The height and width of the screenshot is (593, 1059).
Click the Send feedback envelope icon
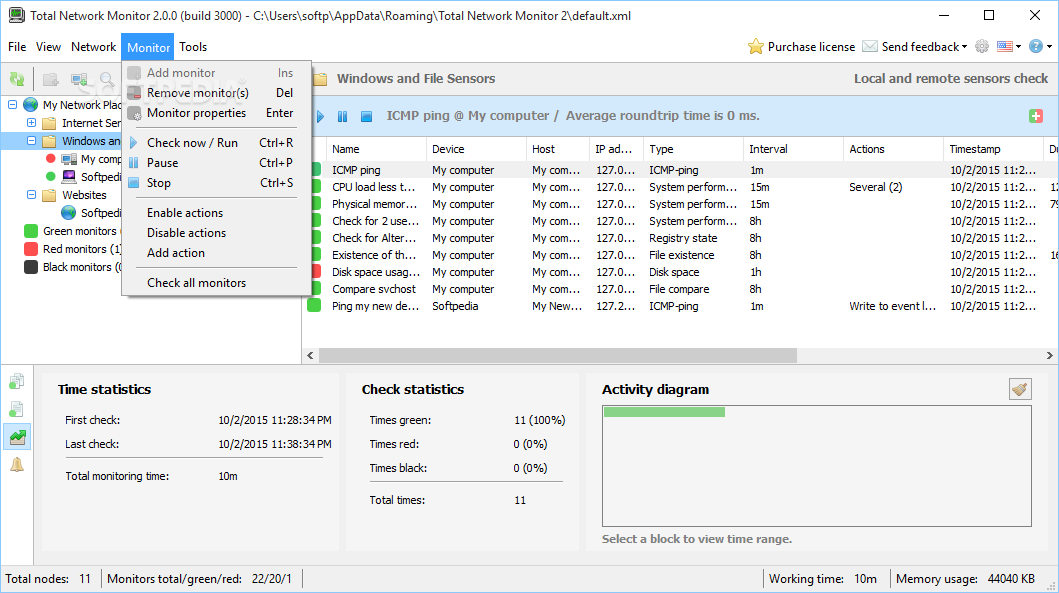coord(870,47)
